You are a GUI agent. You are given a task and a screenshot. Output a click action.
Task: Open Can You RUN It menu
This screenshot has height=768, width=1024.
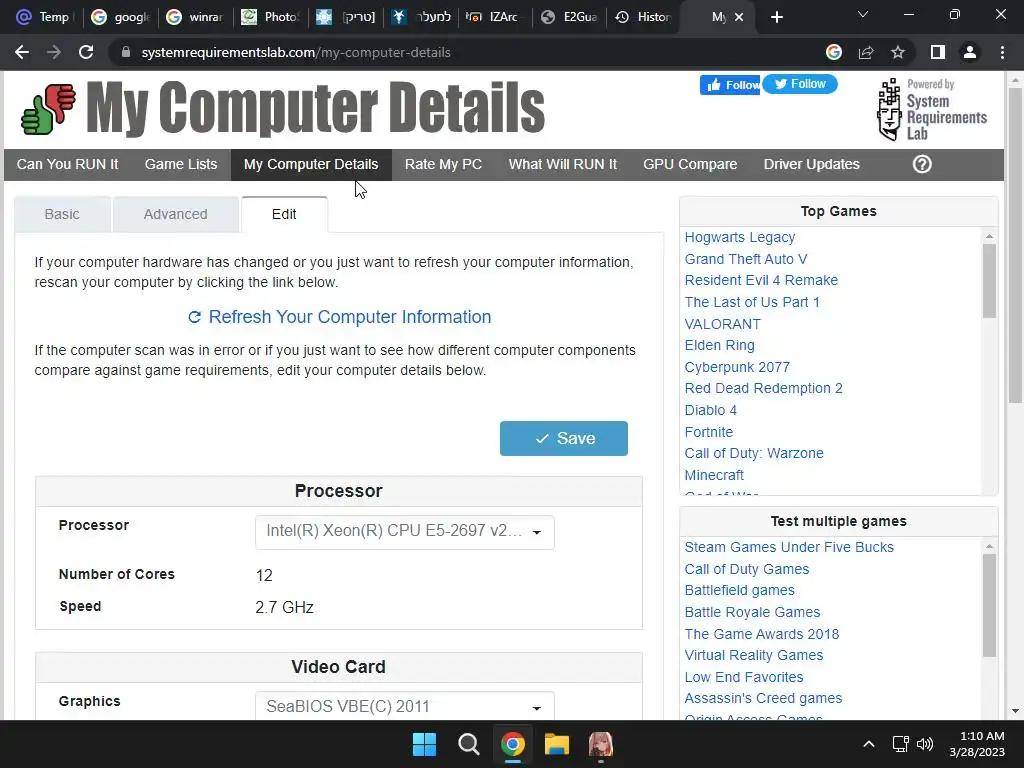coord(67,165)
